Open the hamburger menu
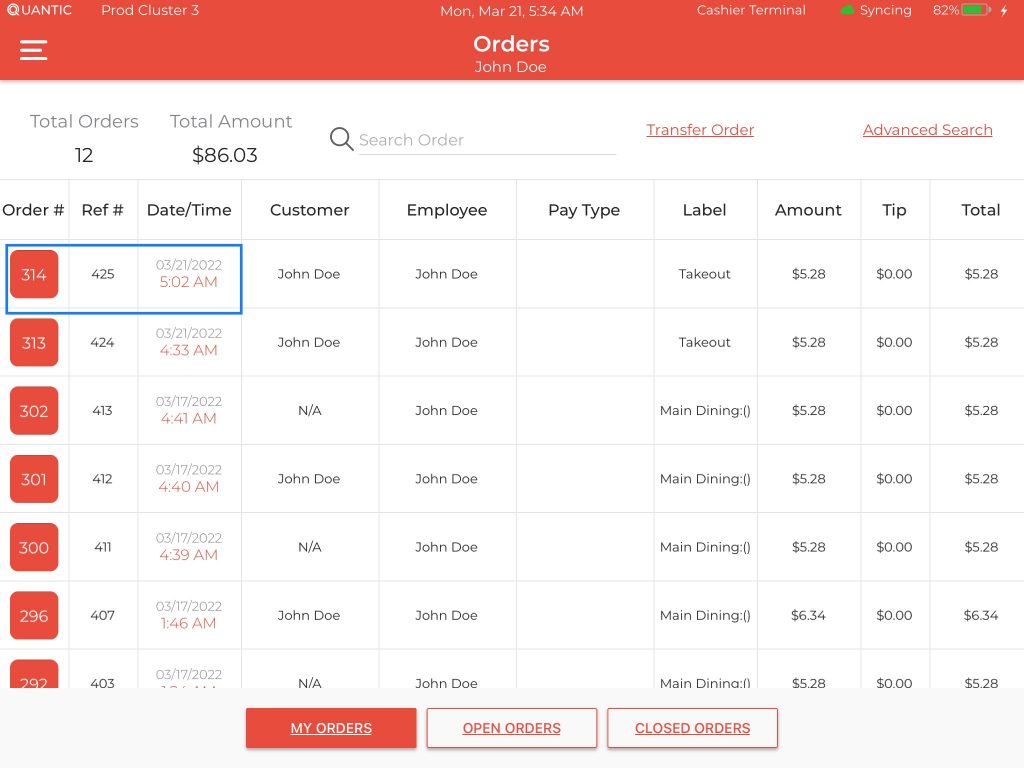This screenshot has width=1024, height=768. point(34,50)
